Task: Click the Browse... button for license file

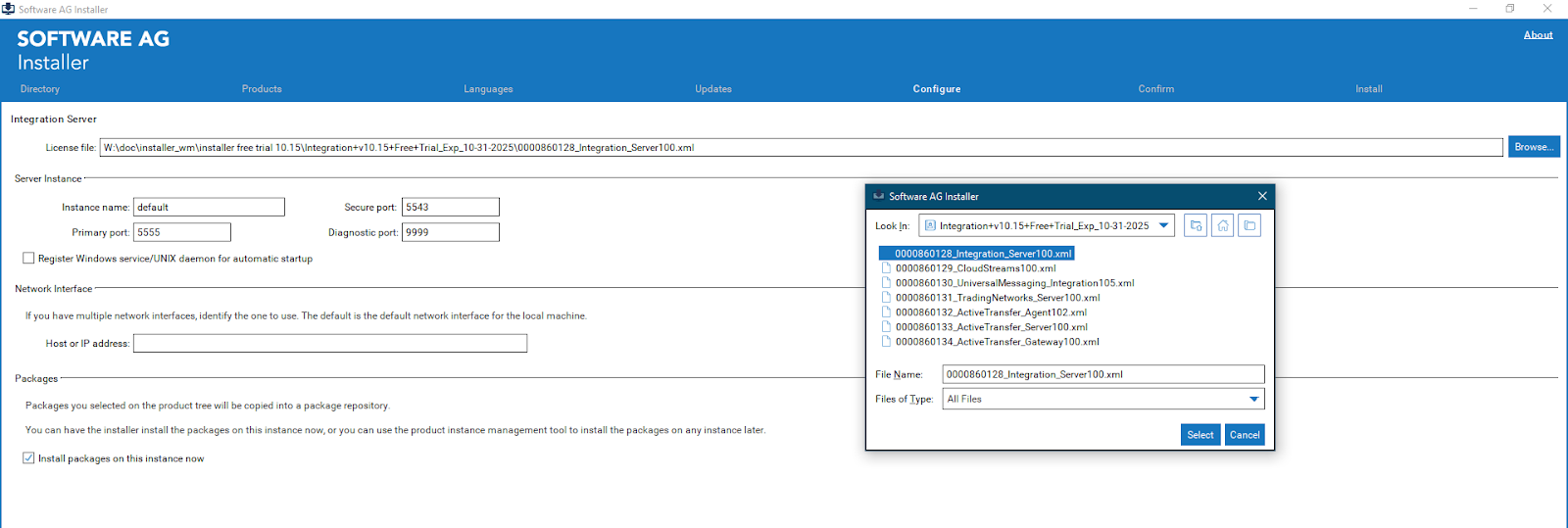Action: 1534,147
